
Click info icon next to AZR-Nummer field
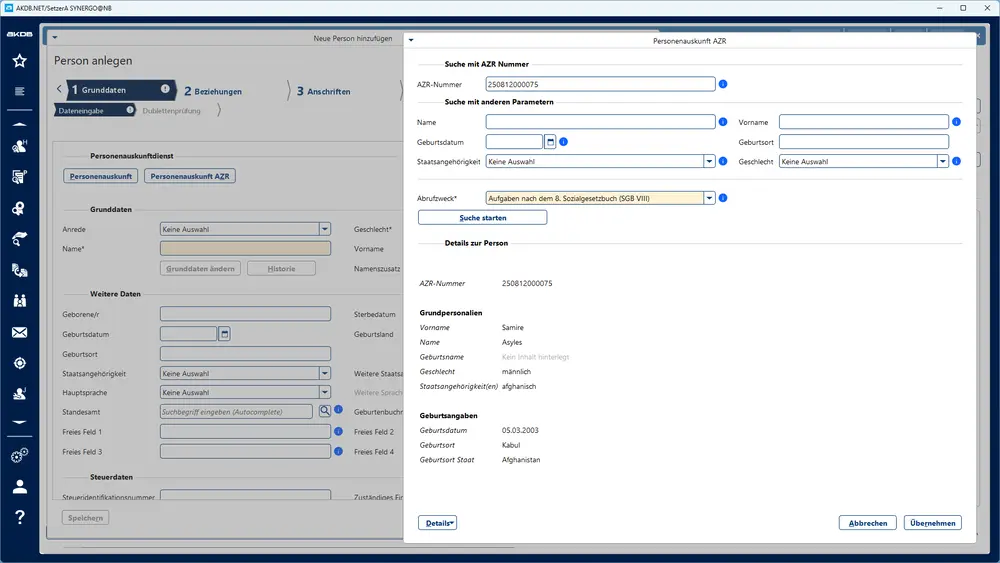(723, 84)
